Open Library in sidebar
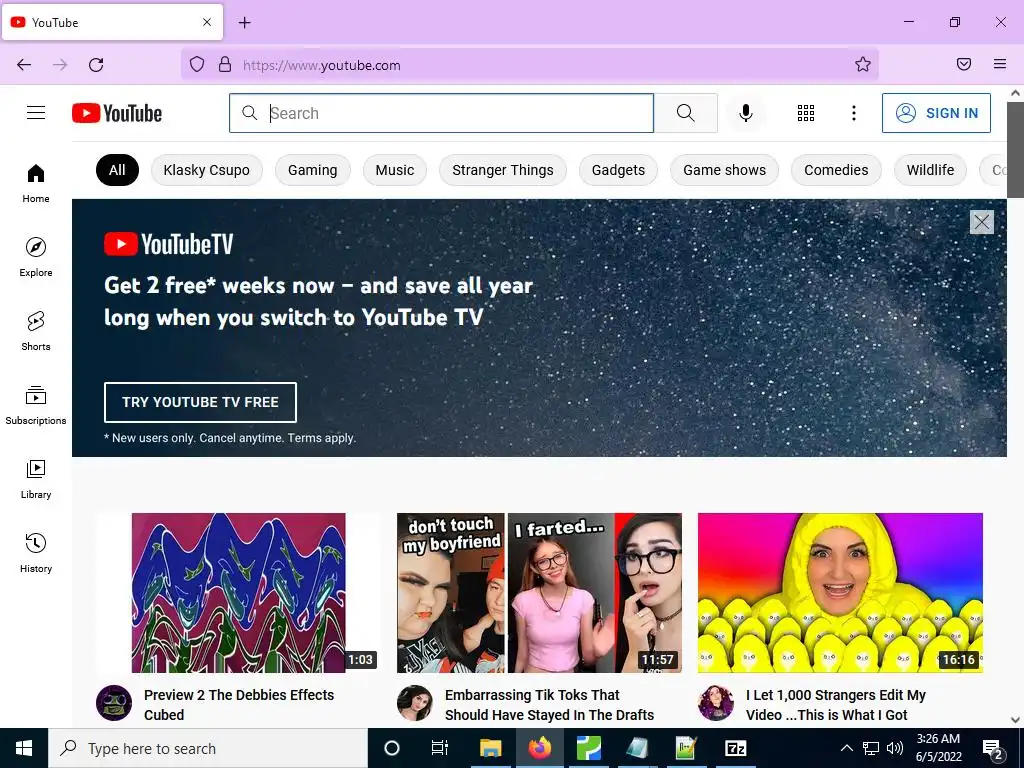 [36, 479]
